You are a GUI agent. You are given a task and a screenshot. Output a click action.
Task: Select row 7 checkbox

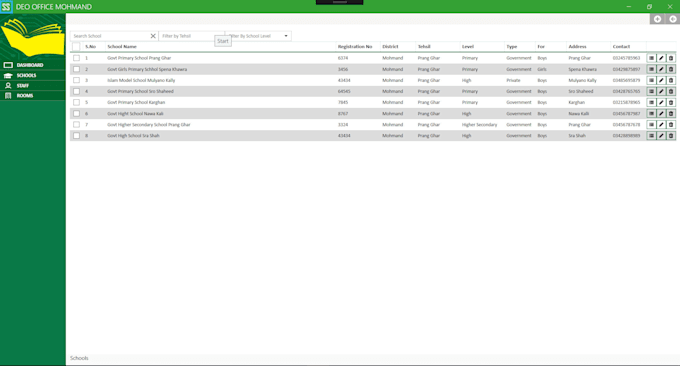pyautogui.click(x=76, y=124)
